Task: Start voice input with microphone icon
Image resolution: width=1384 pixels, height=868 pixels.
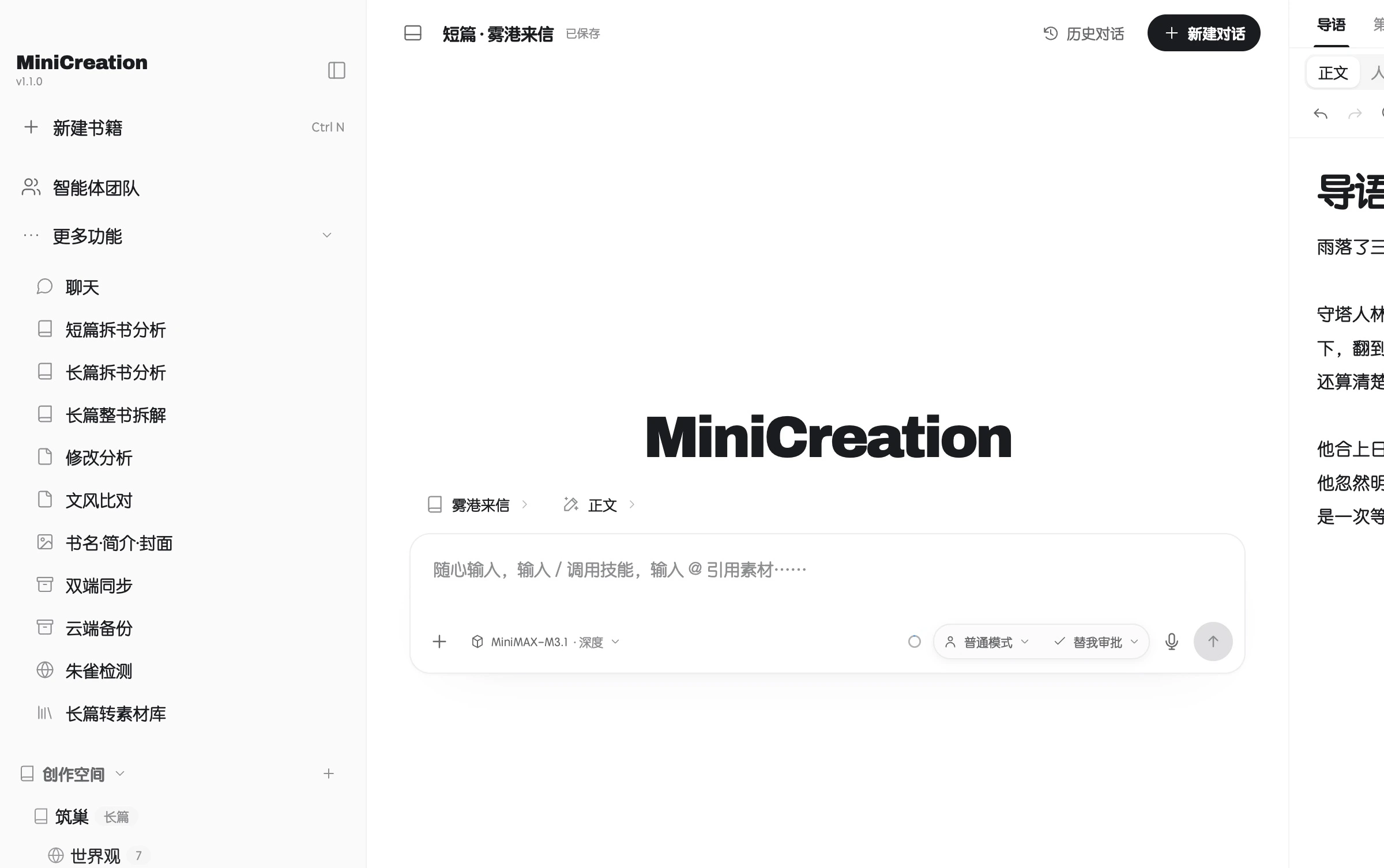Action: pos(1171,641)
